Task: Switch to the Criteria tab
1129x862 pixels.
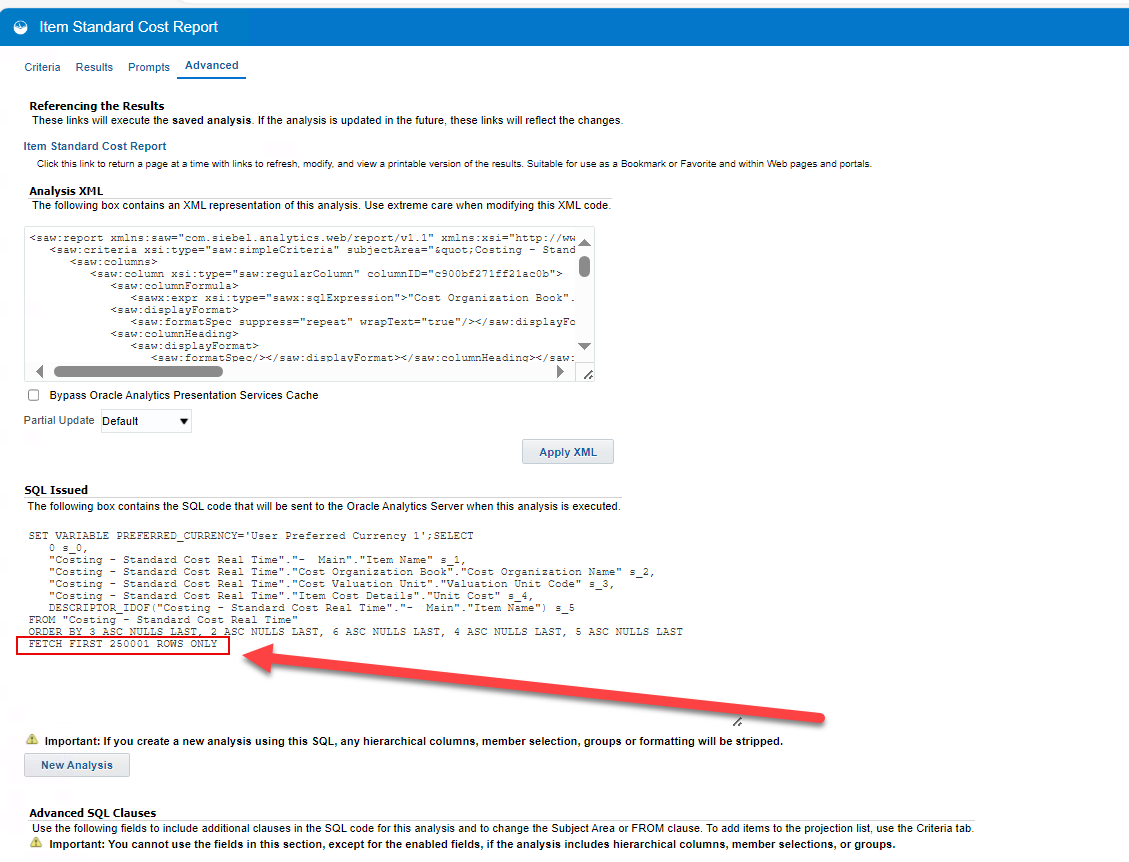Action: [x=42, y=67]
